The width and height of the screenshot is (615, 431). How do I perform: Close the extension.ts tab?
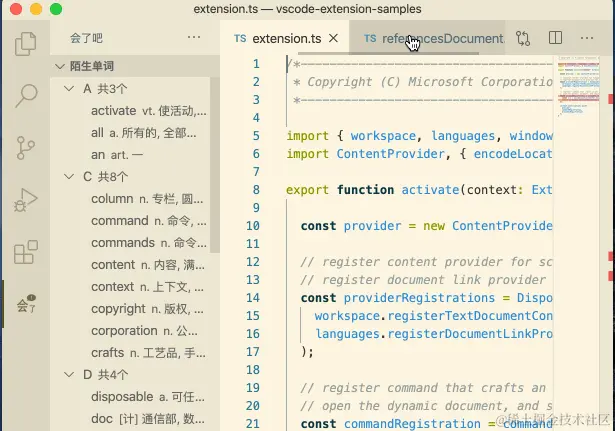tap(333, 38)
